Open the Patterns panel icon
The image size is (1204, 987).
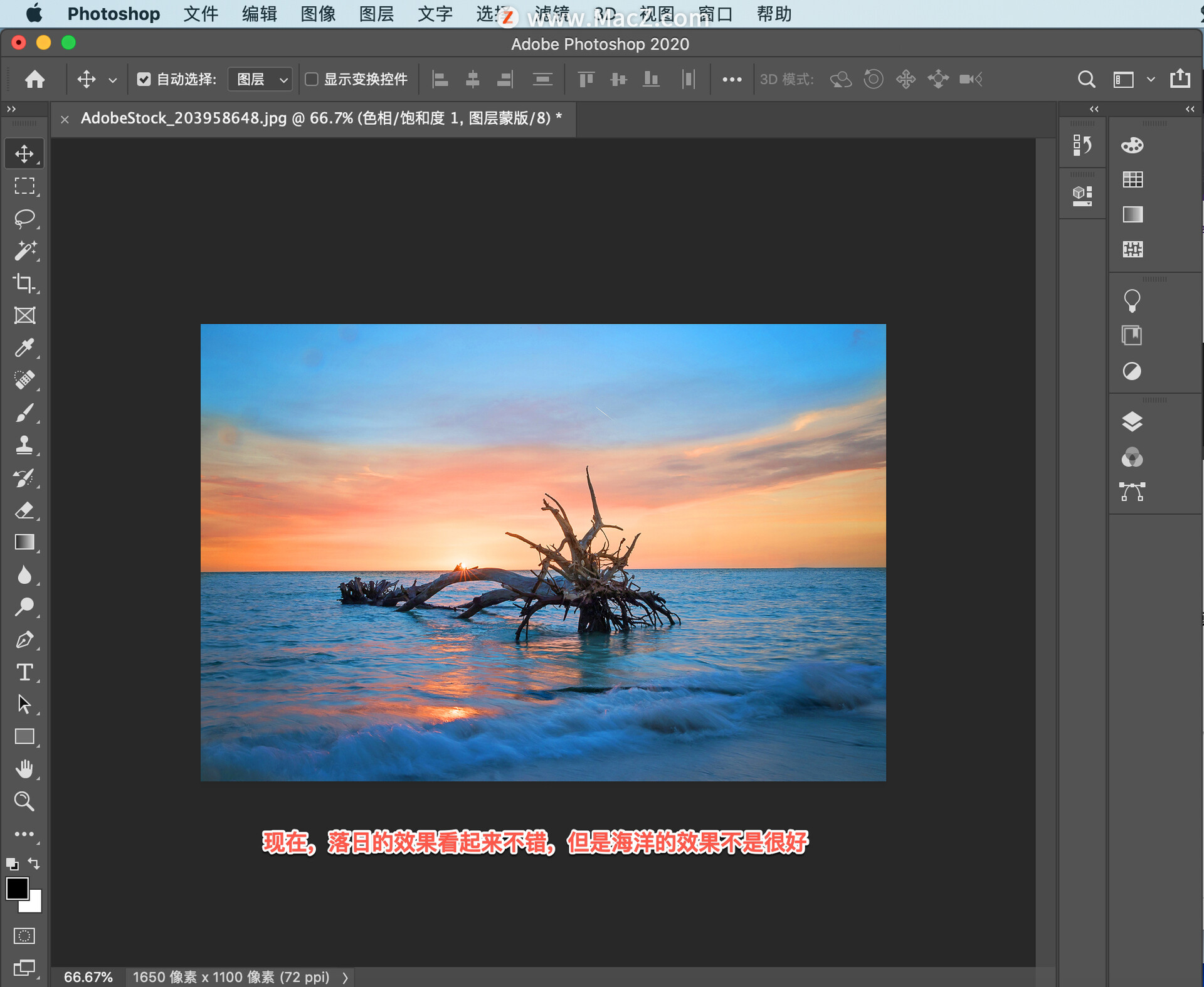[1133, 250]
